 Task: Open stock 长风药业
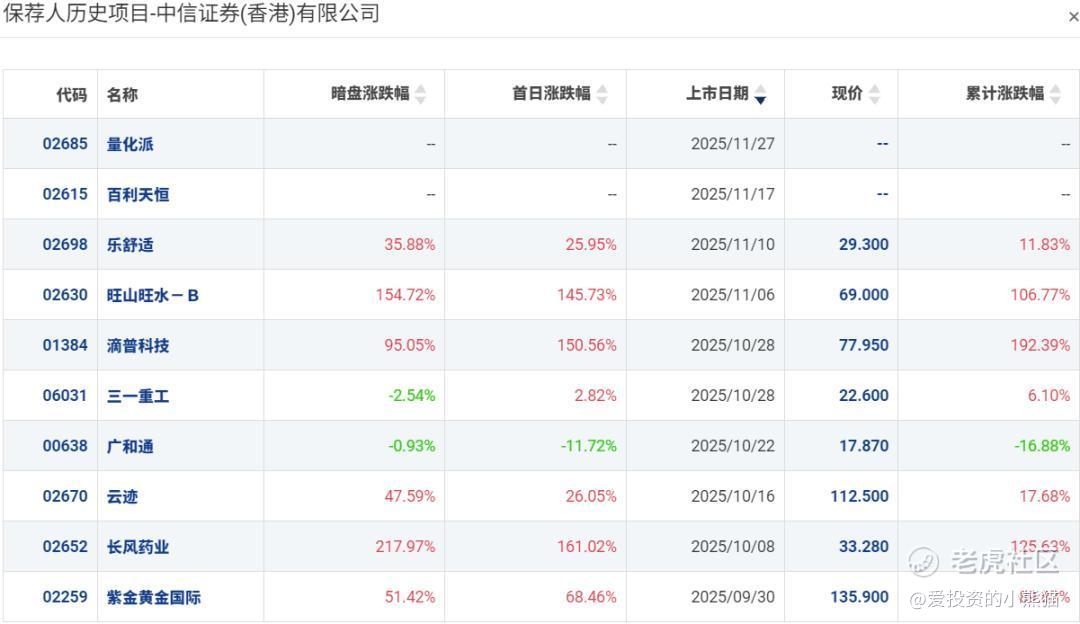click(138, 546)
